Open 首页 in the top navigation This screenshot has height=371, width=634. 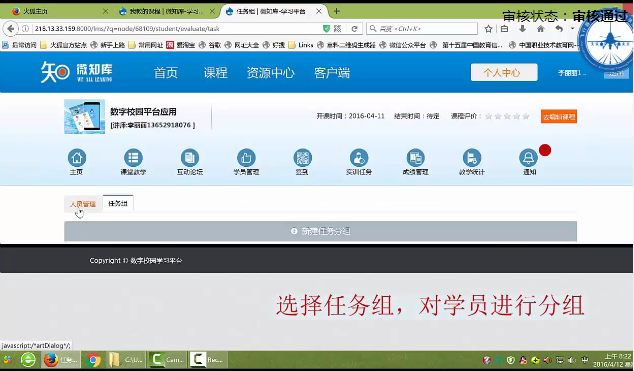point(166,73)
